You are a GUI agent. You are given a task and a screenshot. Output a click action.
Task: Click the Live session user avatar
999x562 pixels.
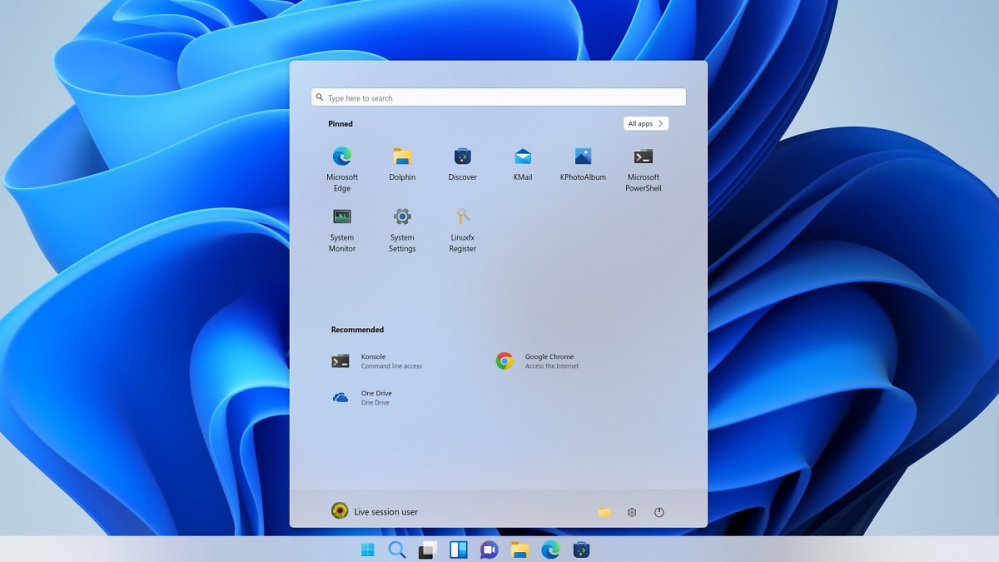point(340,510)
